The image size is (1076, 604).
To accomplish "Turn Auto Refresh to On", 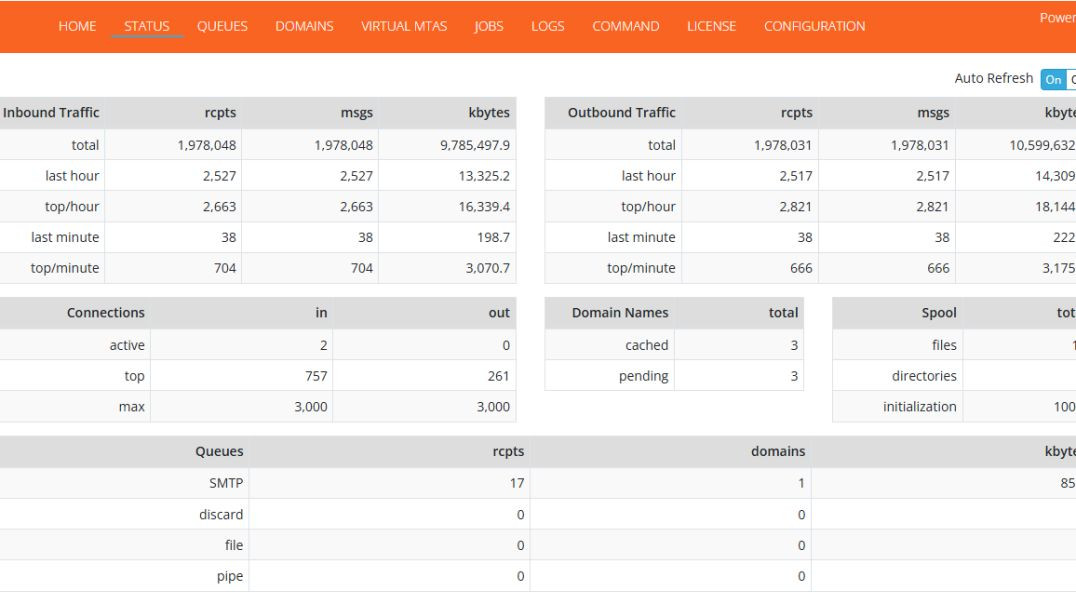I will 1051,79.
